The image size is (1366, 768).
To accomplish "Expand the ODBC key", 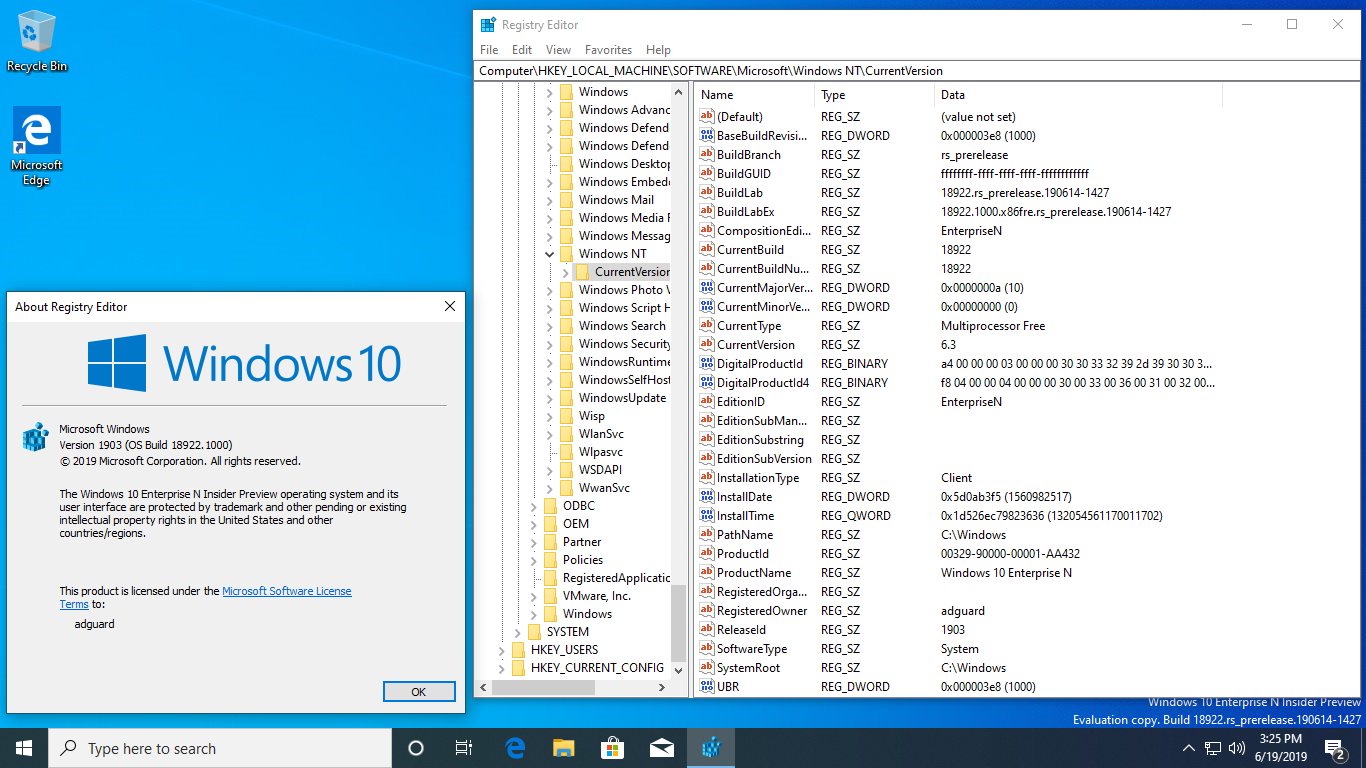I will 533,506.
